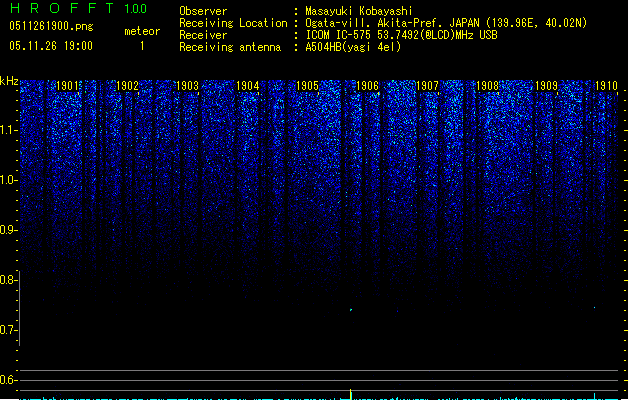
Task: Click the 1908 time marker
Action: click(487, 87)
